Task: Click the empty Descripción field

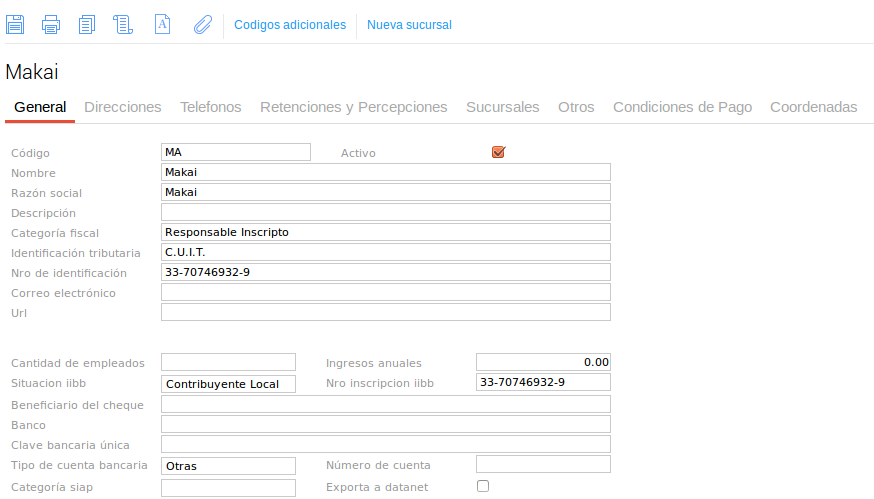Action: (x=386, y=212)
